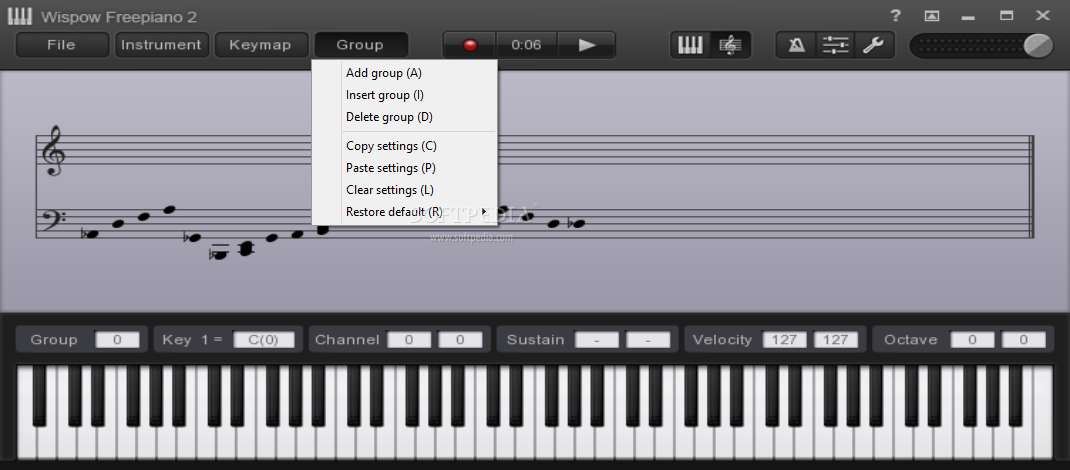
Task: Click the Key C(0) field
Action: point(264,340)
